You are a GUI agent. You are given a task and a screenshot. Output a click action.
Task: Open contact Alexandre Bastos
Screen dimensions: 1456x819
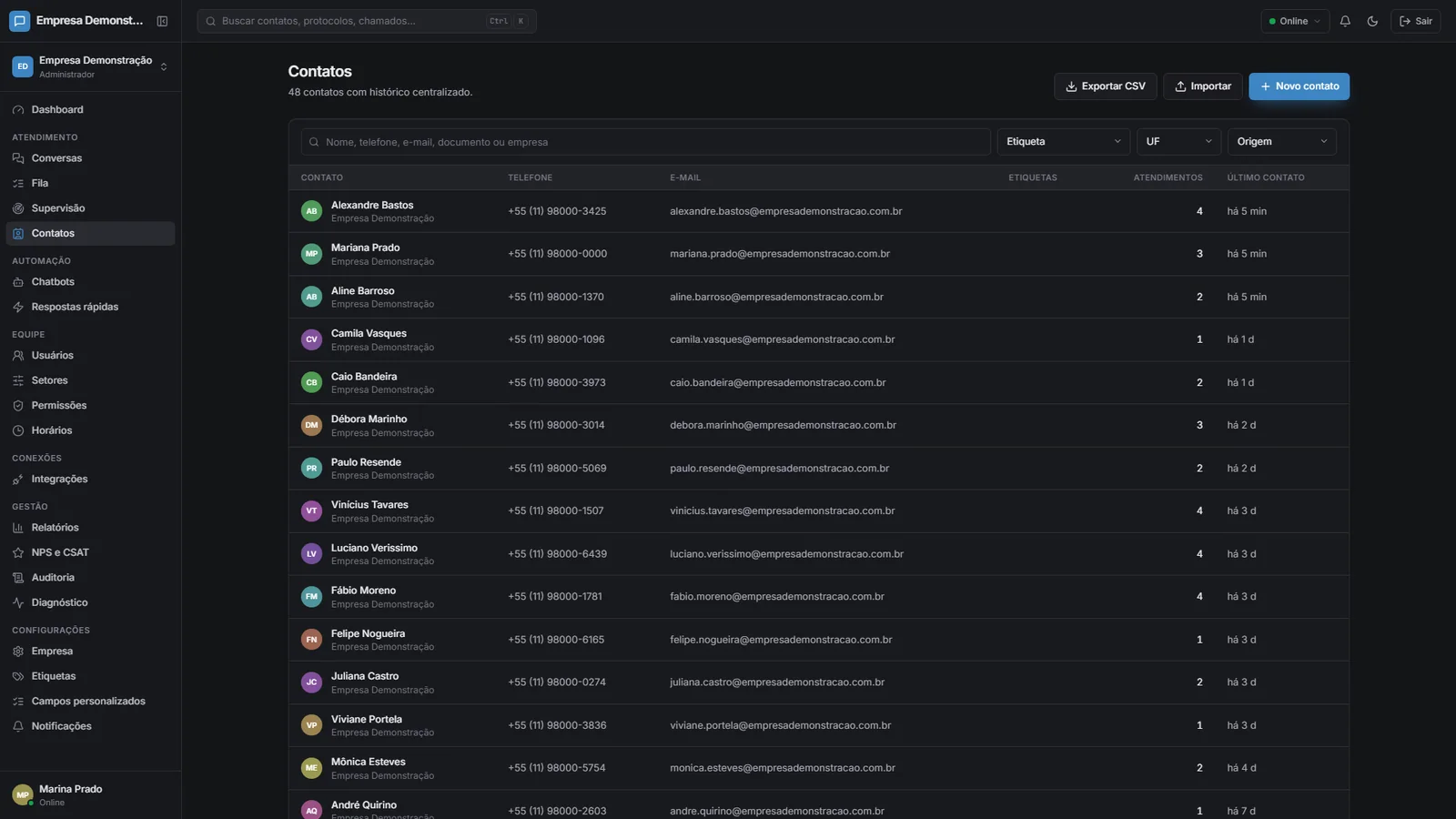(818, 211)
